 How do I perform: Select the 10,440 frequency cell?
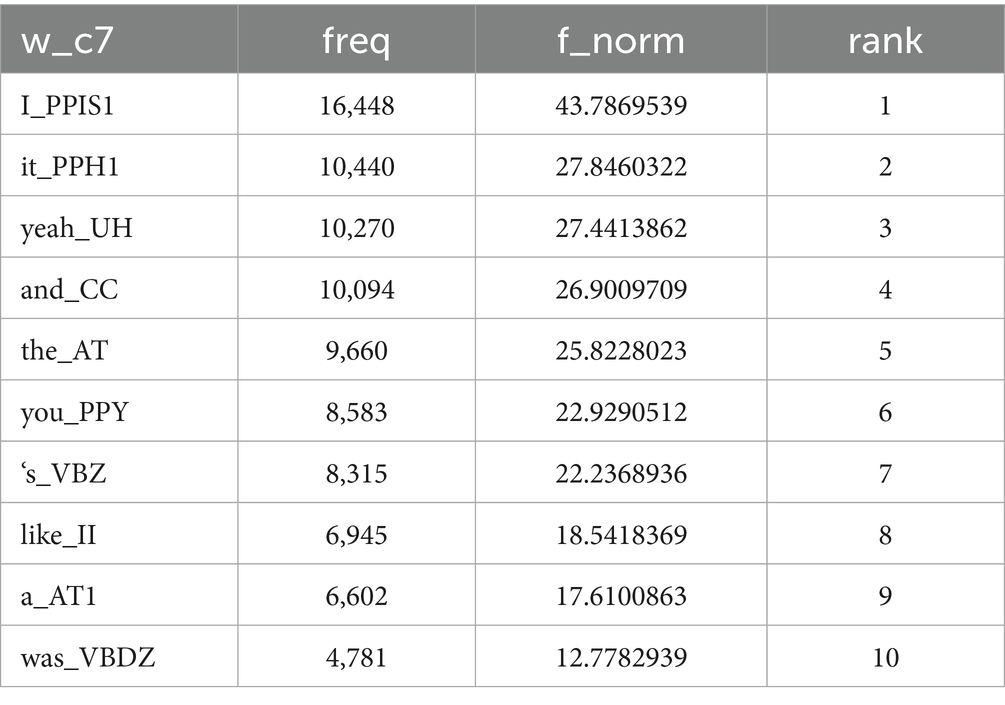tap(356, 167)
